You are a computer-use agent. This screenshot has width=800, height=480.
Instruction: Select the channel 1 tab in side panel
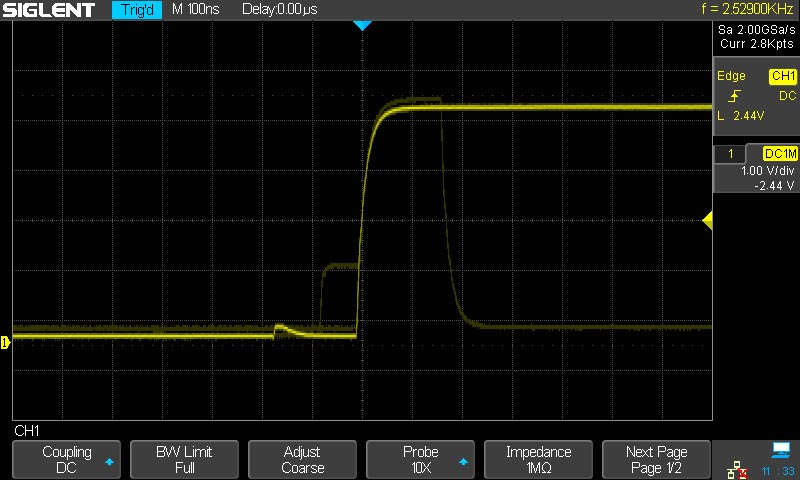730,153
